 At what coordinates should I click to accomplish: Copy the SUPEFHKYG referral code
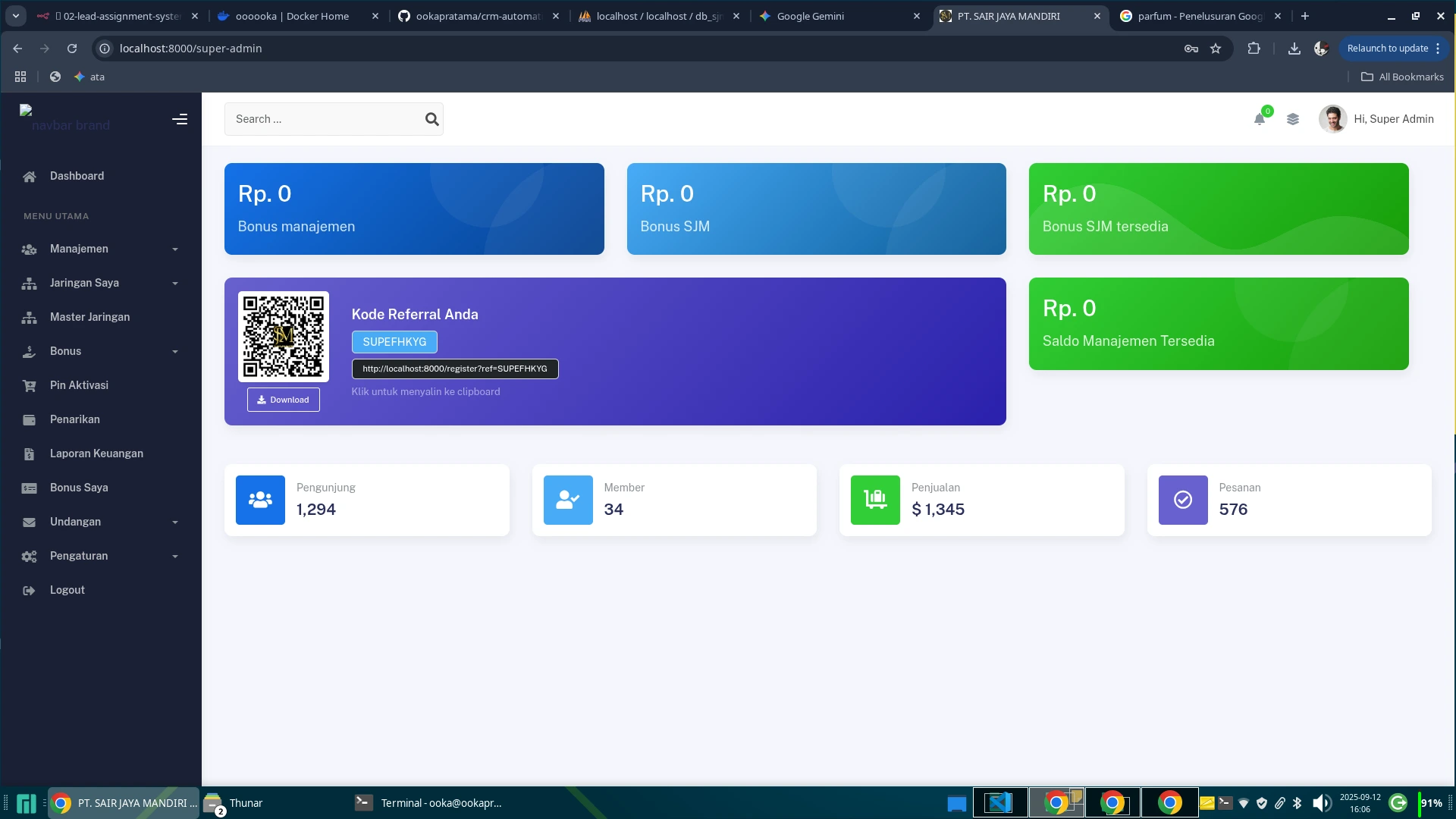pyautogui.click(x=394, y=342)
